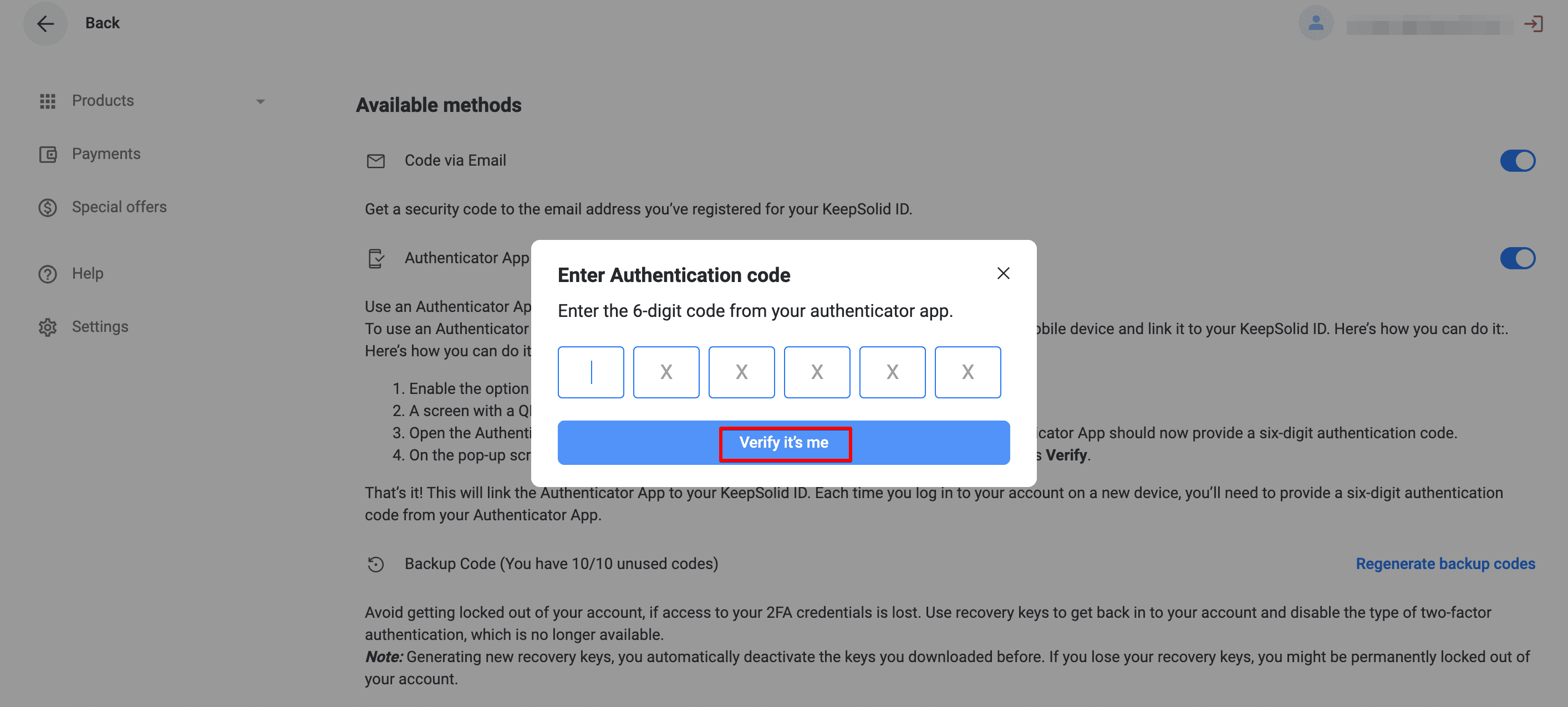Focus the first authentication code digit box
The width and height of the screenshot is (1568, 707).
[x=590, y=372]
